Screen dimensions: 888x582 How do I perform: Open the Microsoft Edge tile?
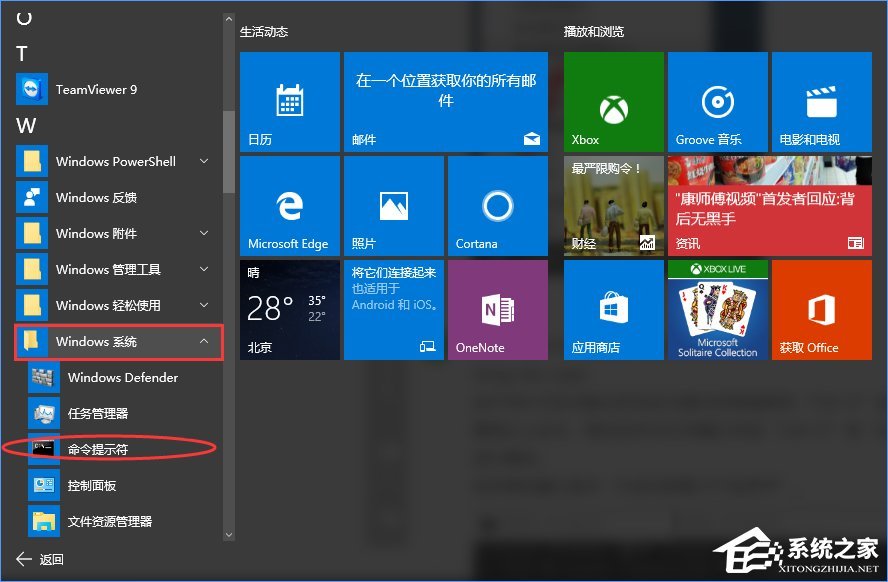pyautogui.click(x=289, y=205)
